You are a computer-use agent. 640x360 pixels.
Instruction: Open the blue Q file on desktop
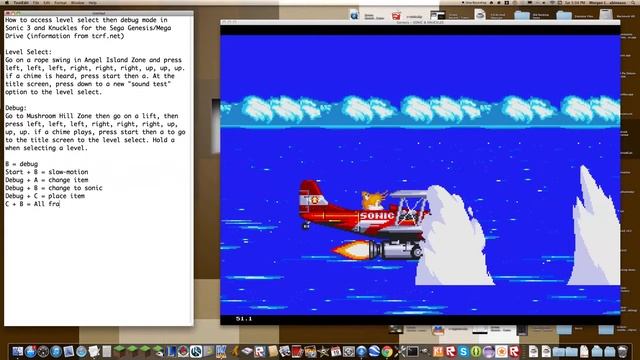pyautogui.click(x=354, y=16)
